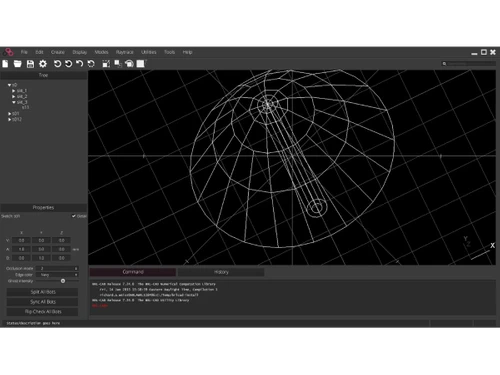Click the curved undo arrow icon

[79, 64]
